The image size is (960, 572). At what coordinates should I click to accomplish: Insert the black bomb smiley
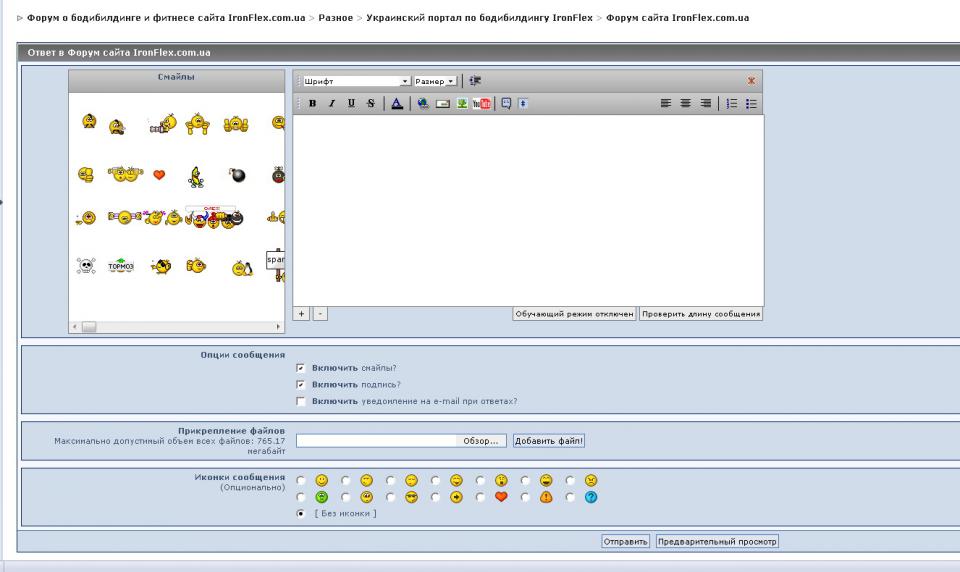[237, 176]
